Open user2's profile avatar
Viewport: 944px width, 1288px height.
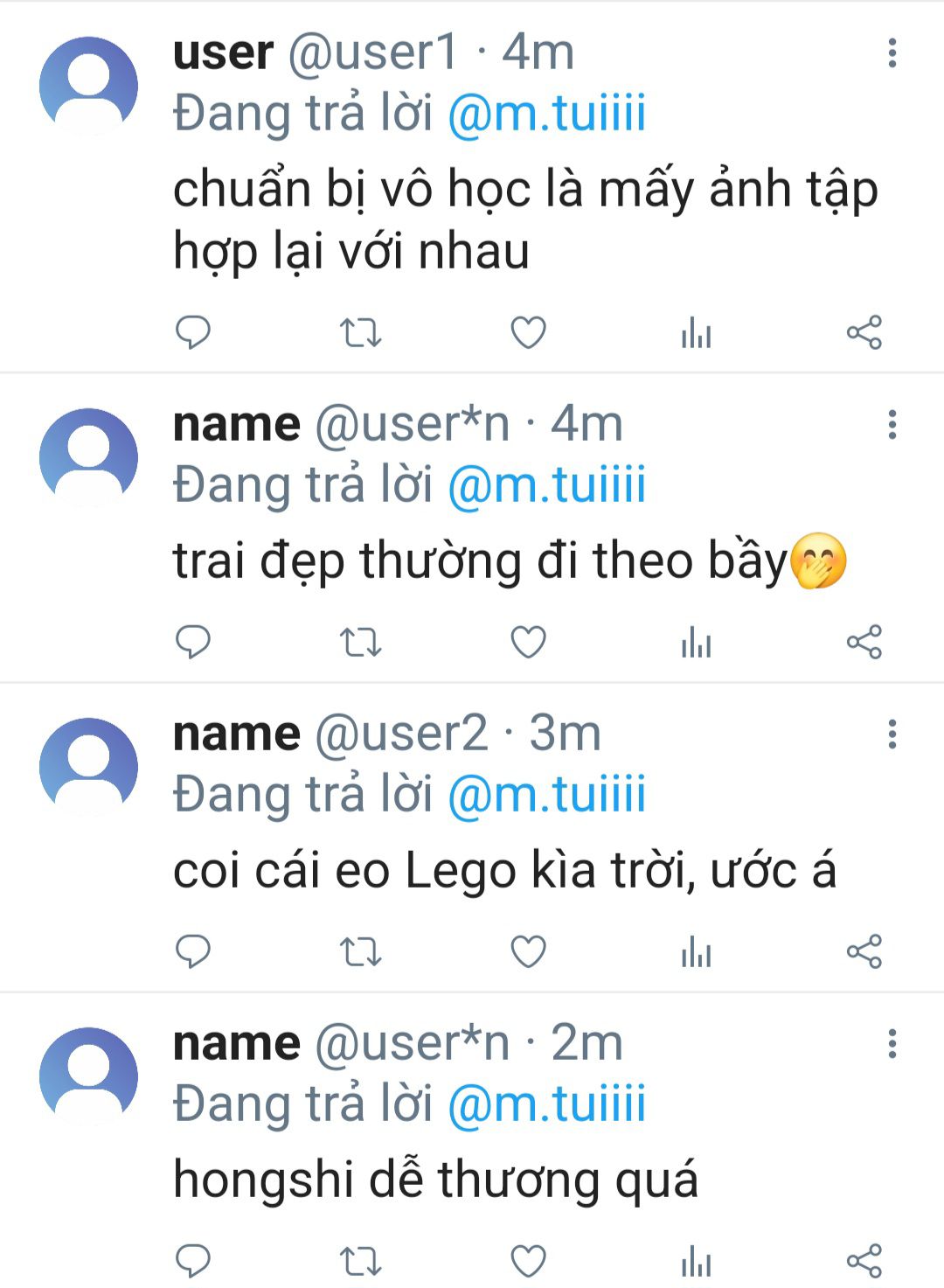88,766
